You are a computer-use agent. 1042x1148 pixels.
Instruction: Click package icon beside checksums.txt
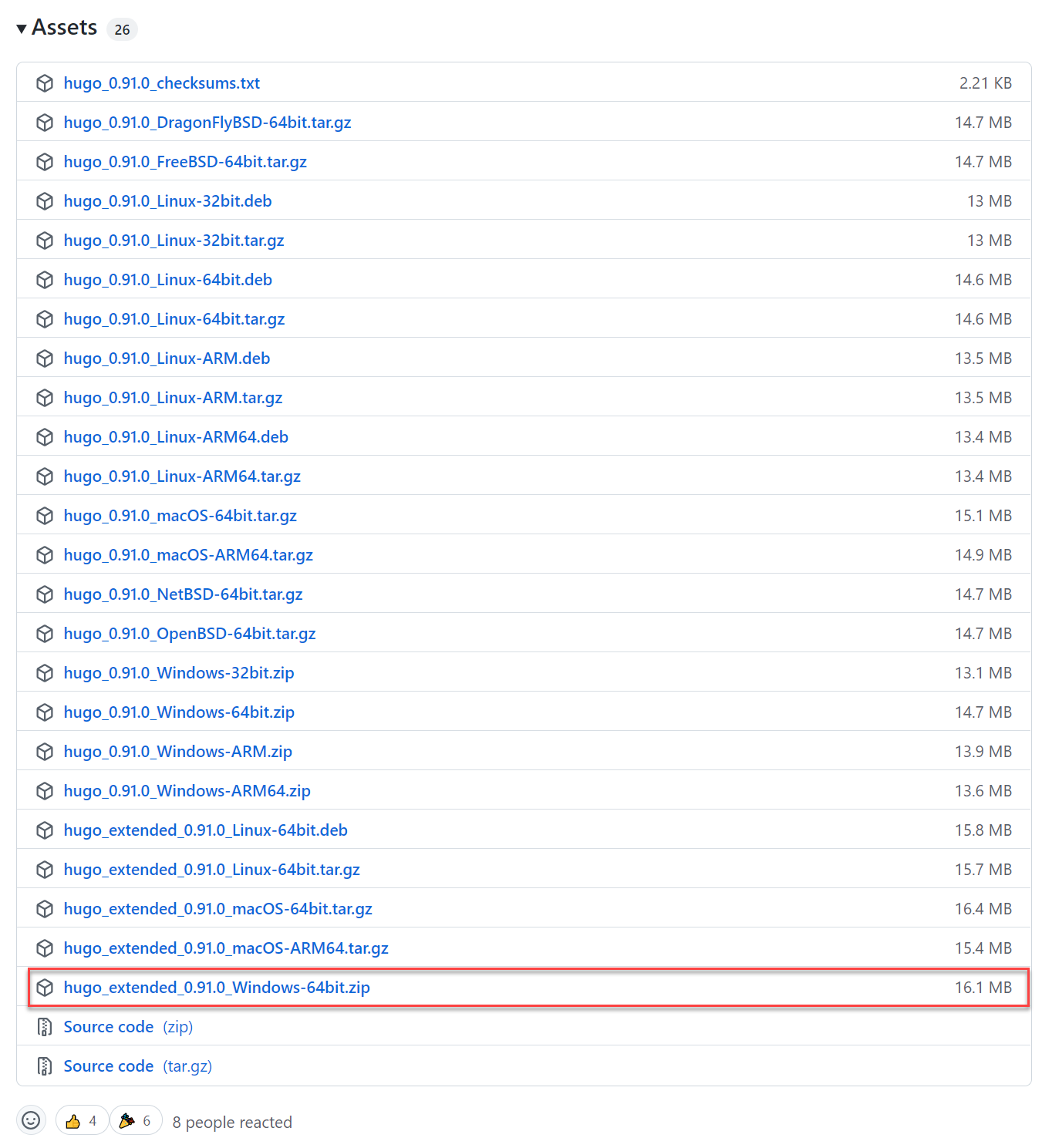click(x=45, y=82)
